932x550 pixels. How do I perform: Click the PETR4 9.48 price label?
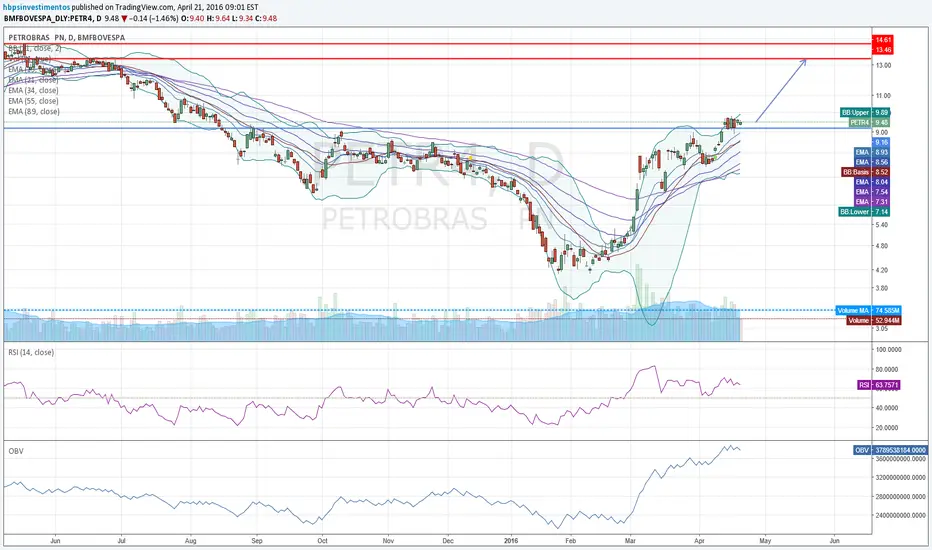[x=868, y=122]
